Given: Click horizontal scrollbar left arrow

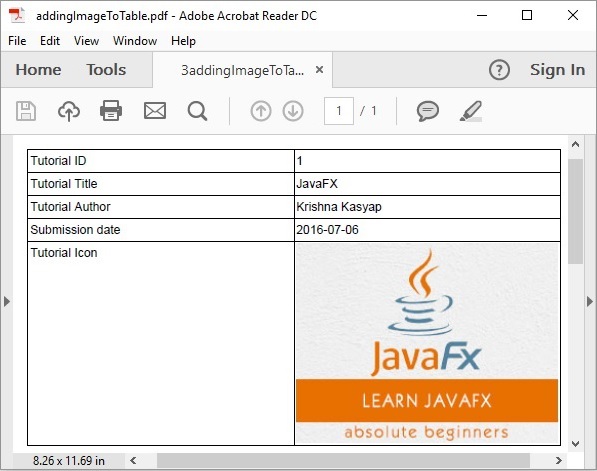Looking at the screenshot, I should [x=133, y=461].
